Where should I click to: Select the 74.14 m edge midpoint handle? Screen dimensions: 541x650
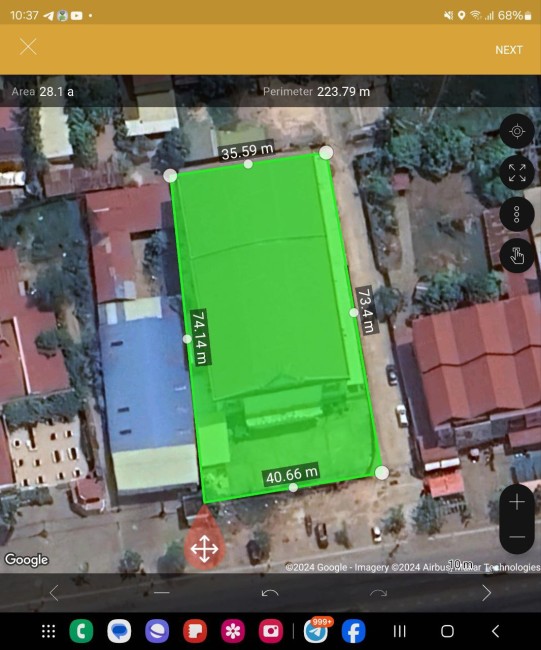point(187,339)
